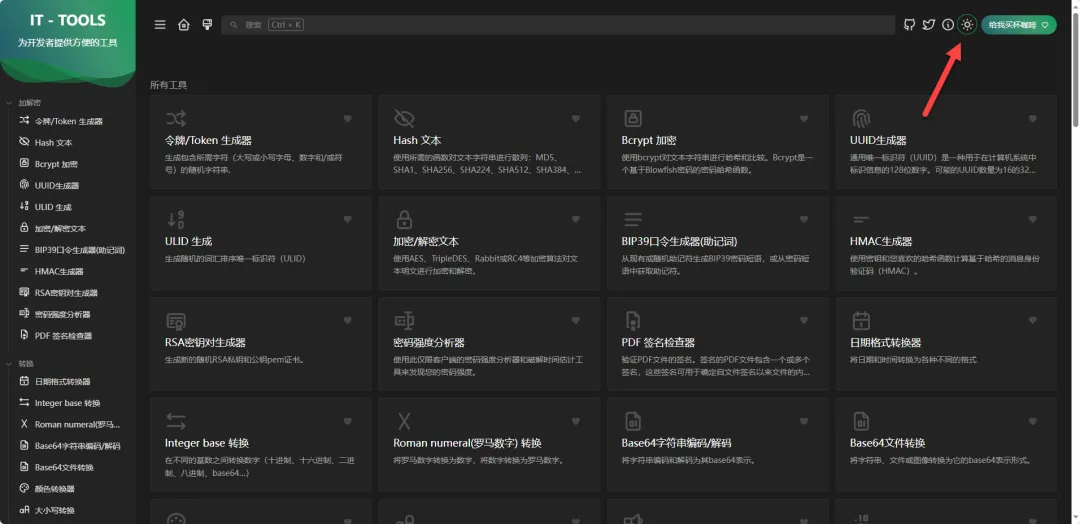This screenshot has width=1080, height=524.
Task: Select sidebar RSA密钥对生成器 item
Action: [x=68, y=293]
